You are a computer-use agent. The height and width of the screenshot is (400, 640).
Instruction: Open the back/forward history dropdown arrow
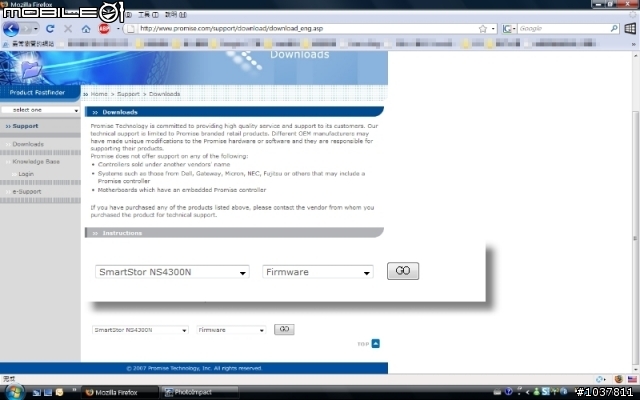[36, 29]
